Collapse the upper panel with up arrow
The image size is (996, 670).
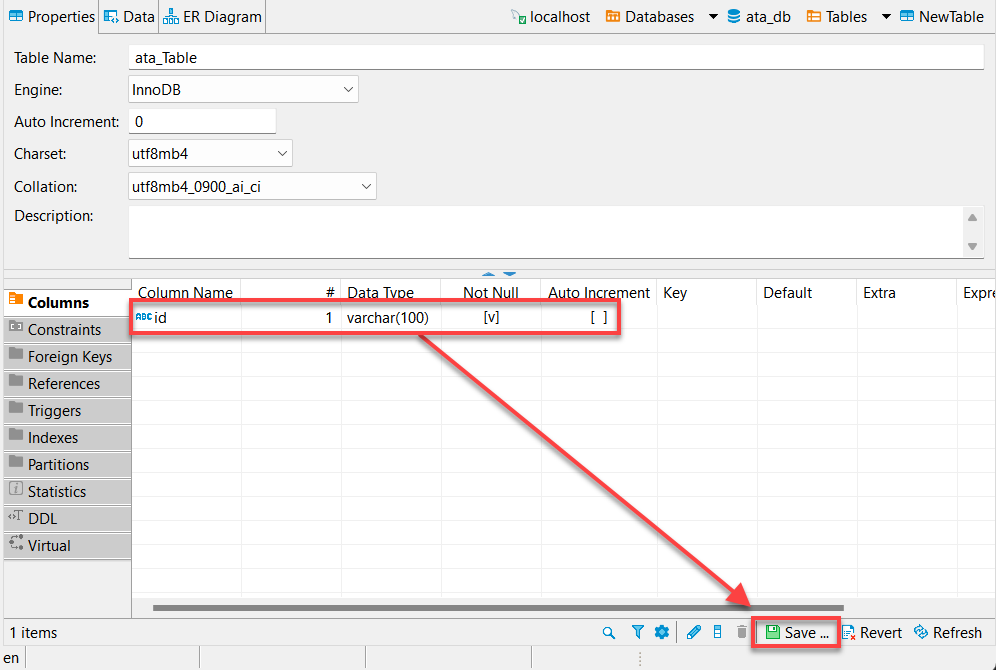tap(488, 274)
